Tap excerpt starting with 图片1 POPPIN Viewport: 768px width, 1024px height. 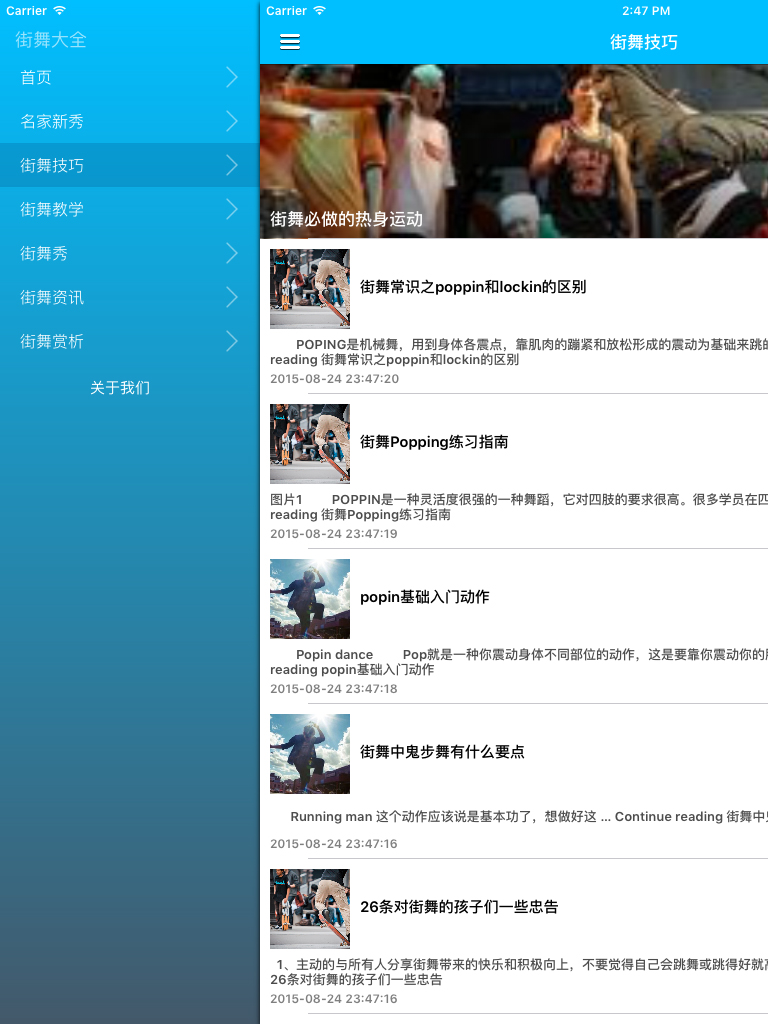pyautogui.click(x=519, y=507)
